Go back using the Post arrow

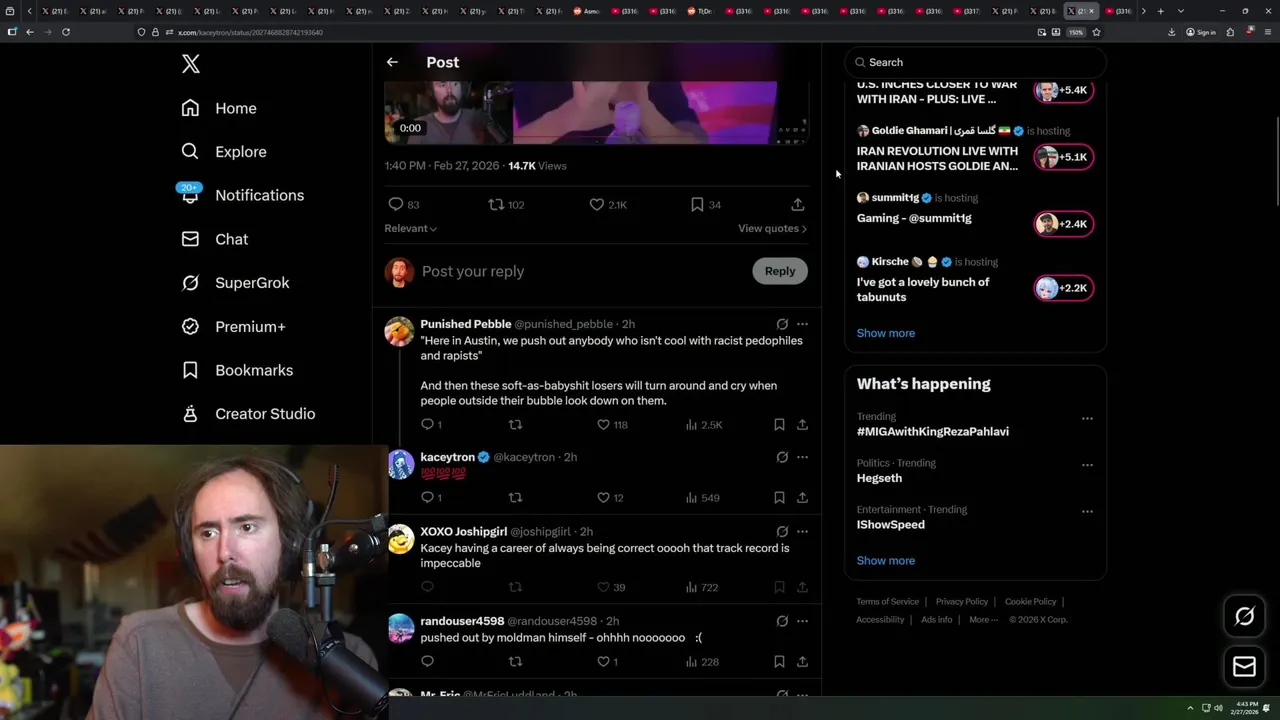click(x=392, y=62)
